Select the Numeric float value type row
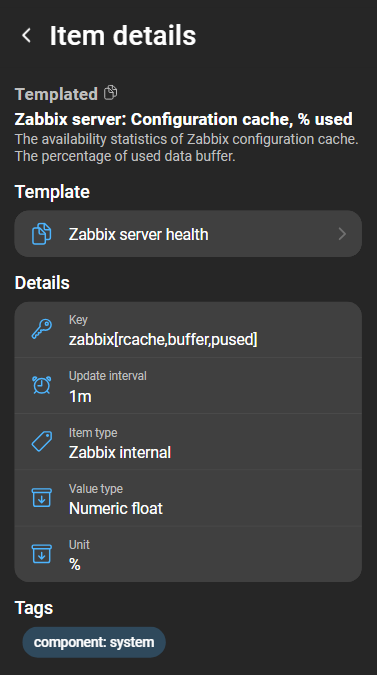The image size is (377, 675). (x=188, y=498)
